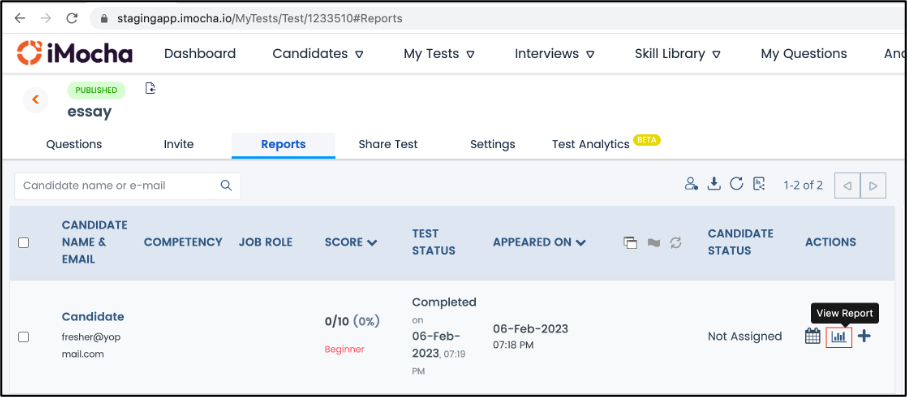Viewport: 908px width, 398px height.
Task: Go back using orange chevron button
Action: coord(35,100)
